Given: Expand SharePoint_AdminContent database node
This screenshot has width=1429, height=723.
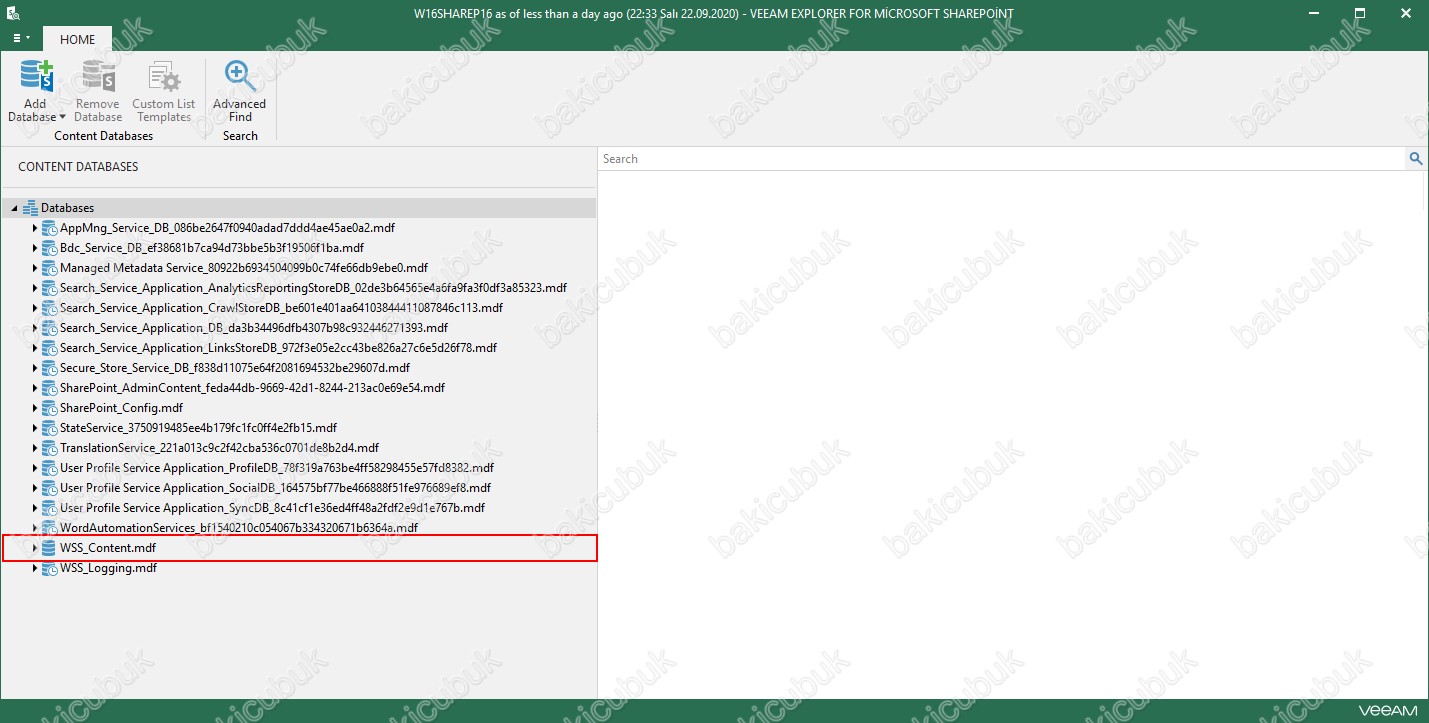Looking at the screenshot, I should coord(35,388).
